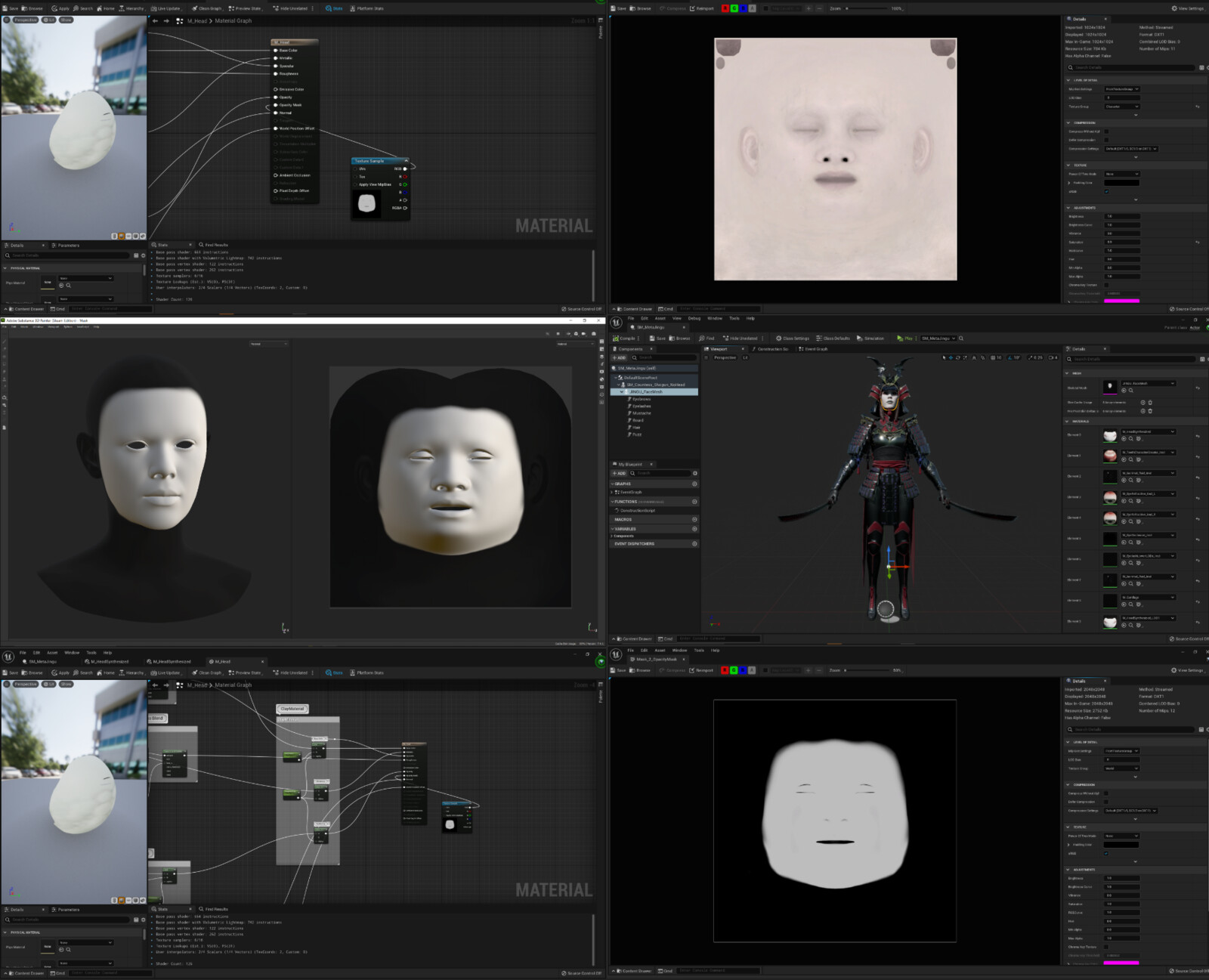
Task: Click graph forward arrow in lower material editor
Action: click(166, 685)
